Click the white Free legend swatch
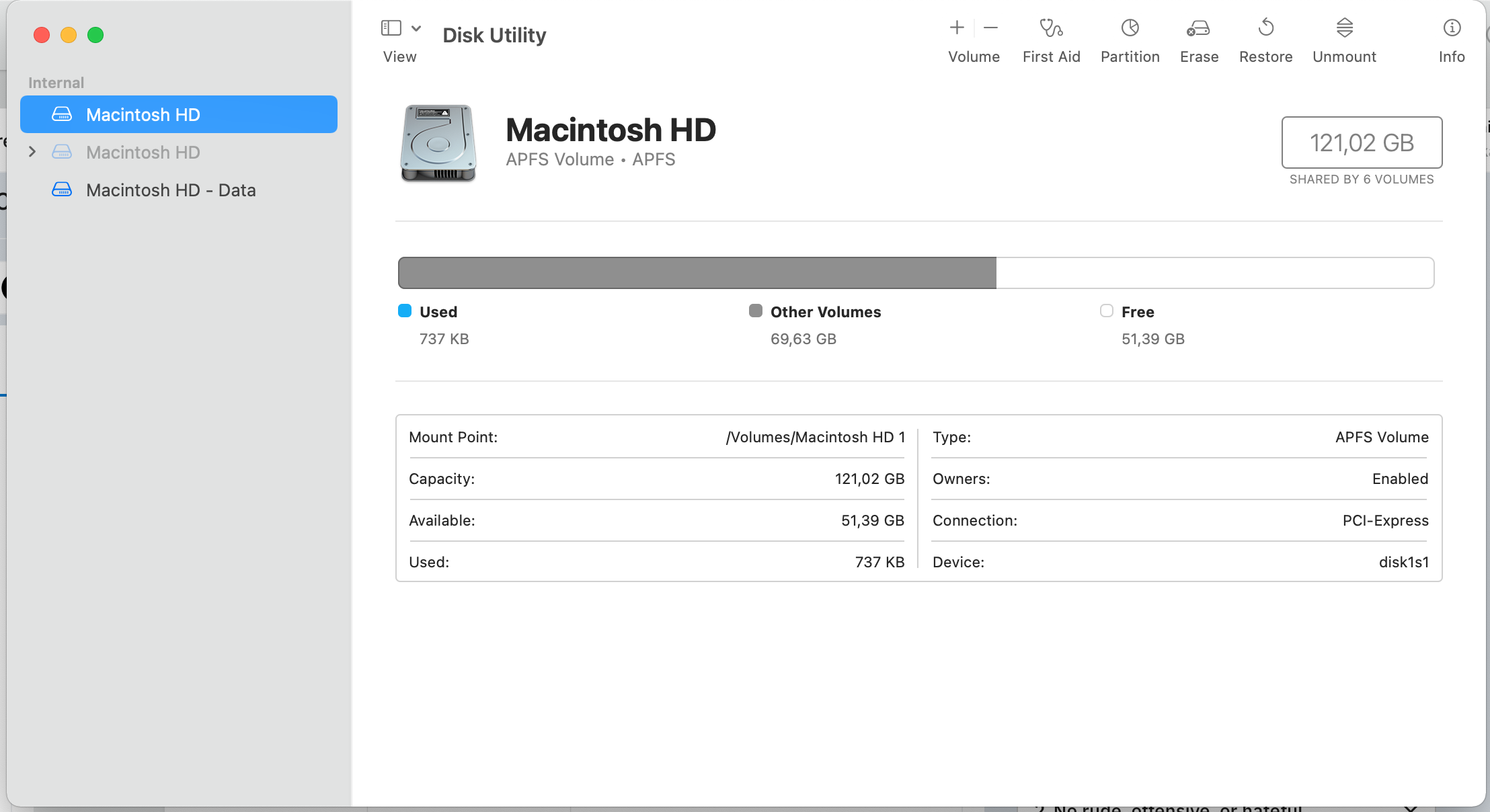This screenshot has height=812, width=1490. click(x=1107, y=311)
